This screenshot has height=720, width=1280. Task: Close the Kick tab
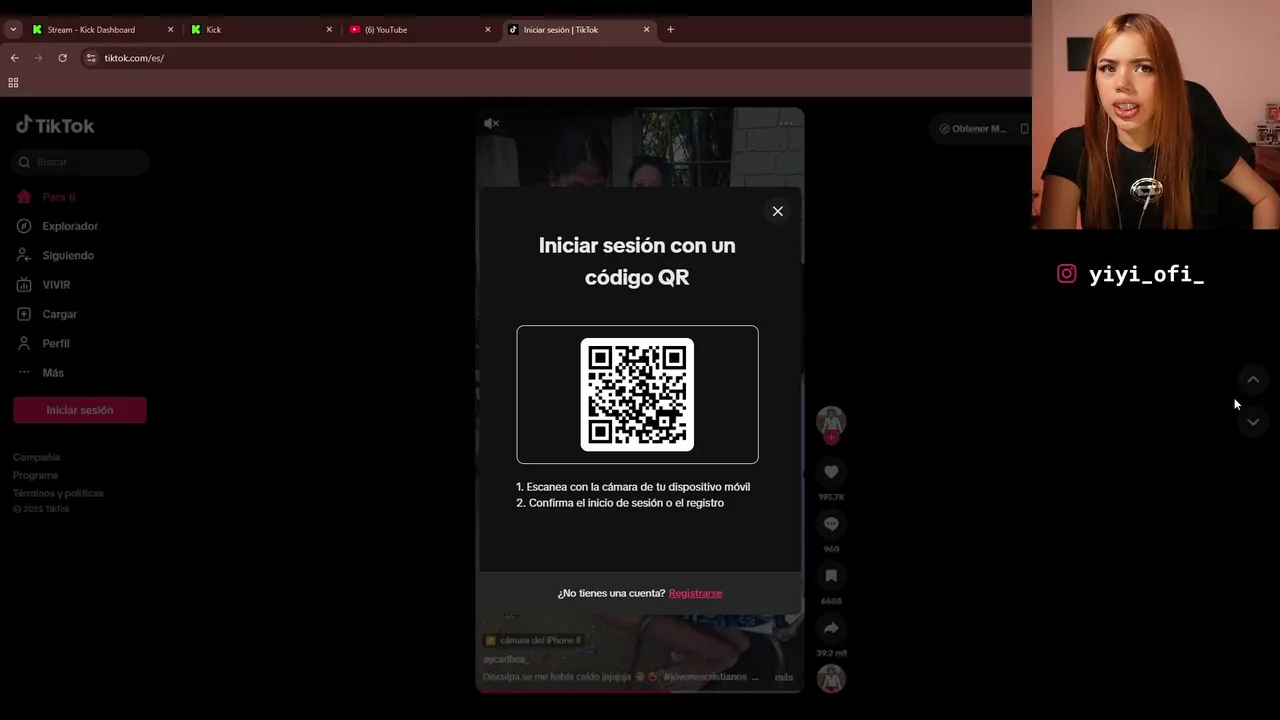[x=329, y=30]
